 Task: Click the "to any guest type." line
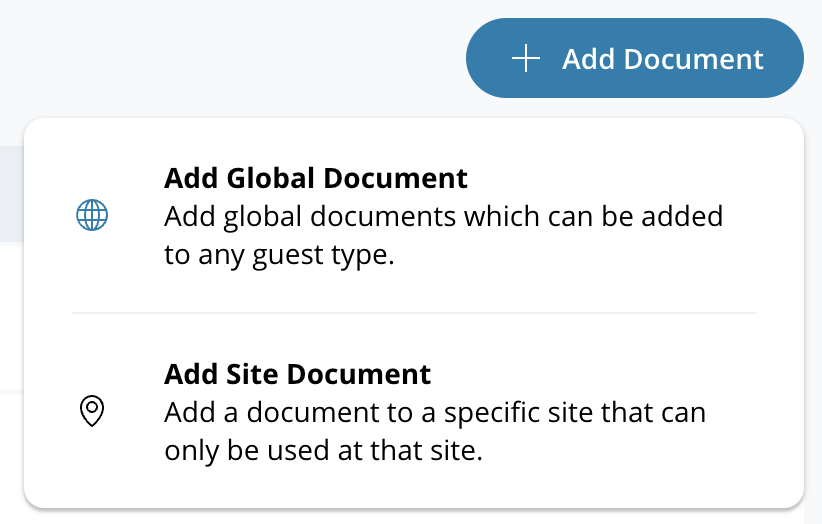coord(279,256)
